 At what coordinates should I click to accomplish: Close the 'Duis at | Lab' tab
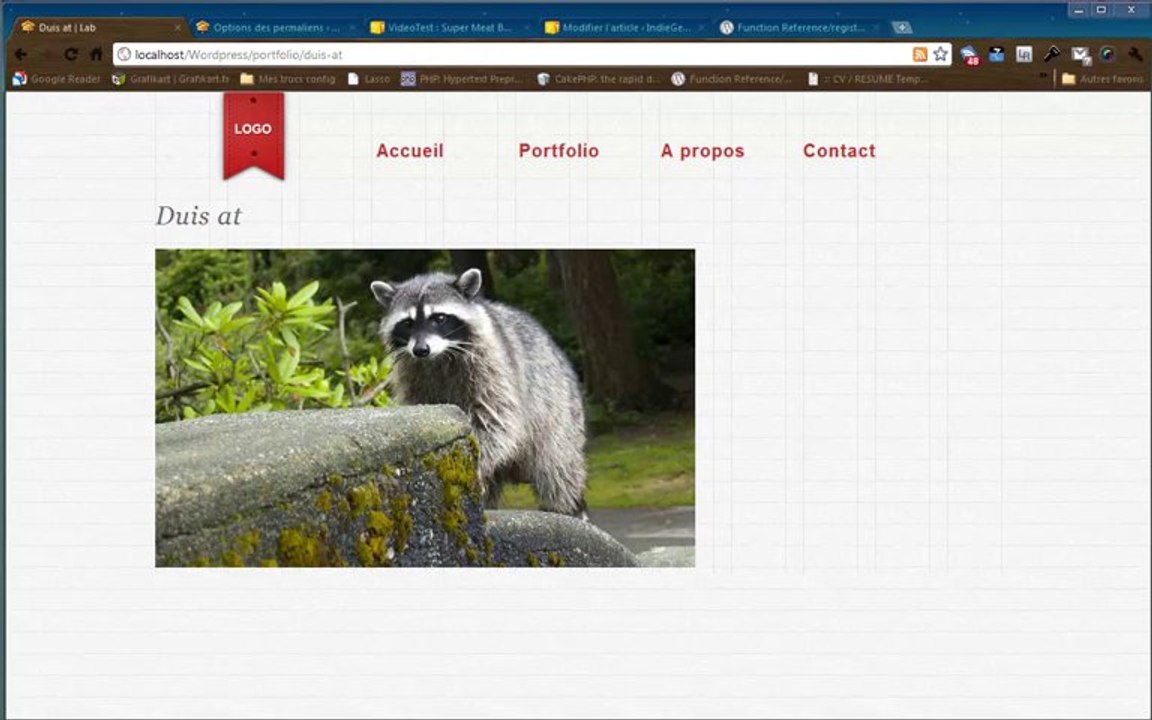177,28
